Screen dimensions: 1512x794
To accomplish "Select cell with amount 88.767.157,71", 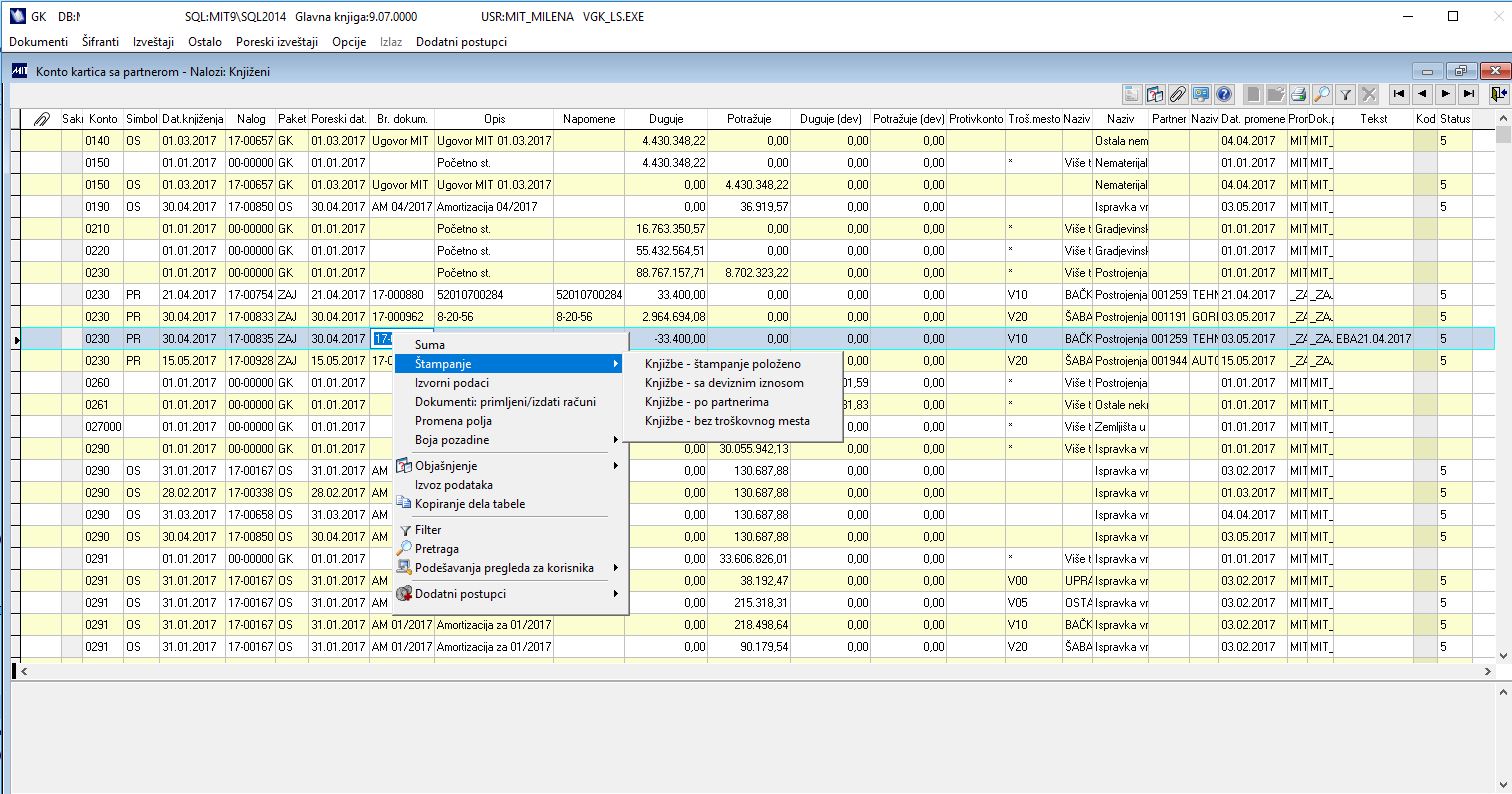I will click(x=666, y=273).
